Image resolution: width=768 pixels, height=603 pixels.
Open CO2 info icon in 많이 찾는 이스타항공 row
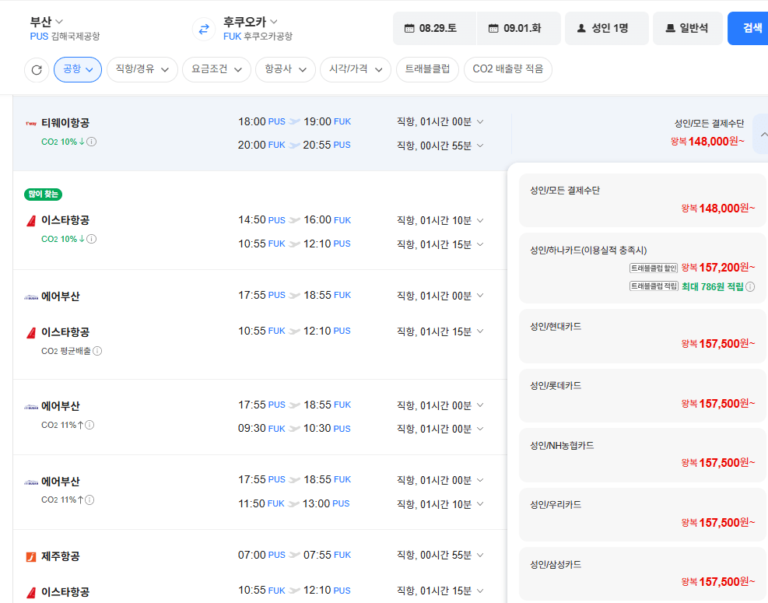pos(92,239)
